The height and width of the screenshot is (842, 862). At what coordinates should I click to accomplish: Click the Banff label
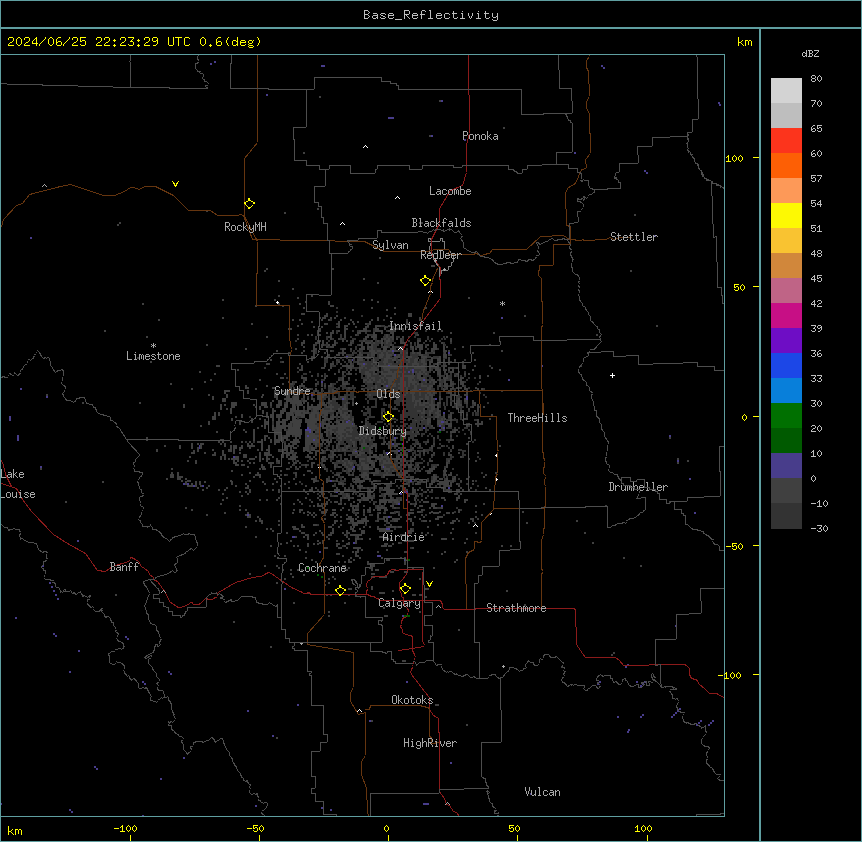pyautogui.click(x=124, y=567)
